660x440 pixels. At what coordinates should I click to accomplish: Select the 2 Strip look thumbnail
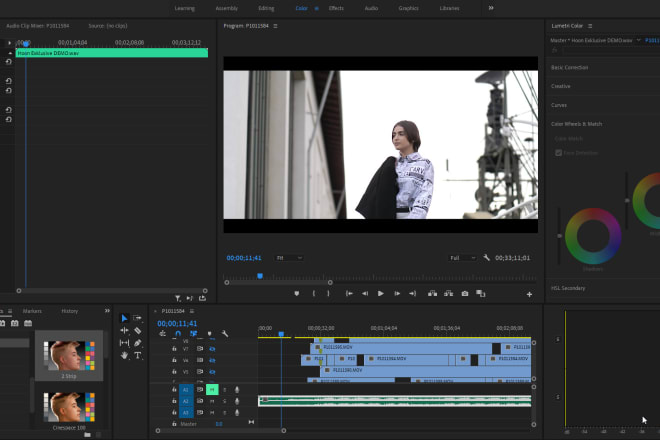(x=69, y=356)
